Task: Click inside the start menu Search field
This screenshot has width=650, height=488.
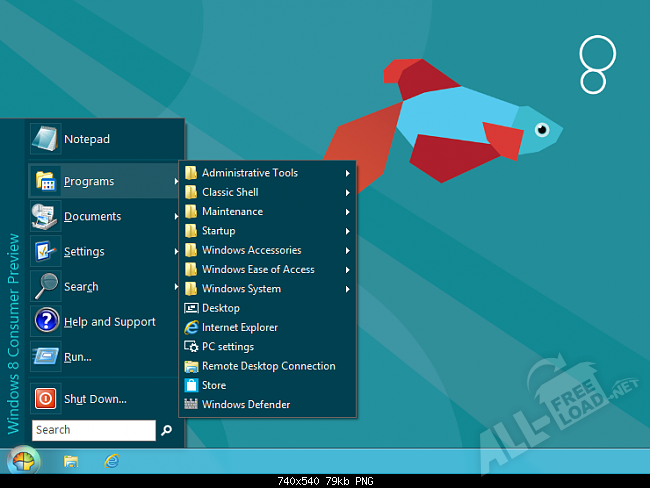Action: point(93,430)
